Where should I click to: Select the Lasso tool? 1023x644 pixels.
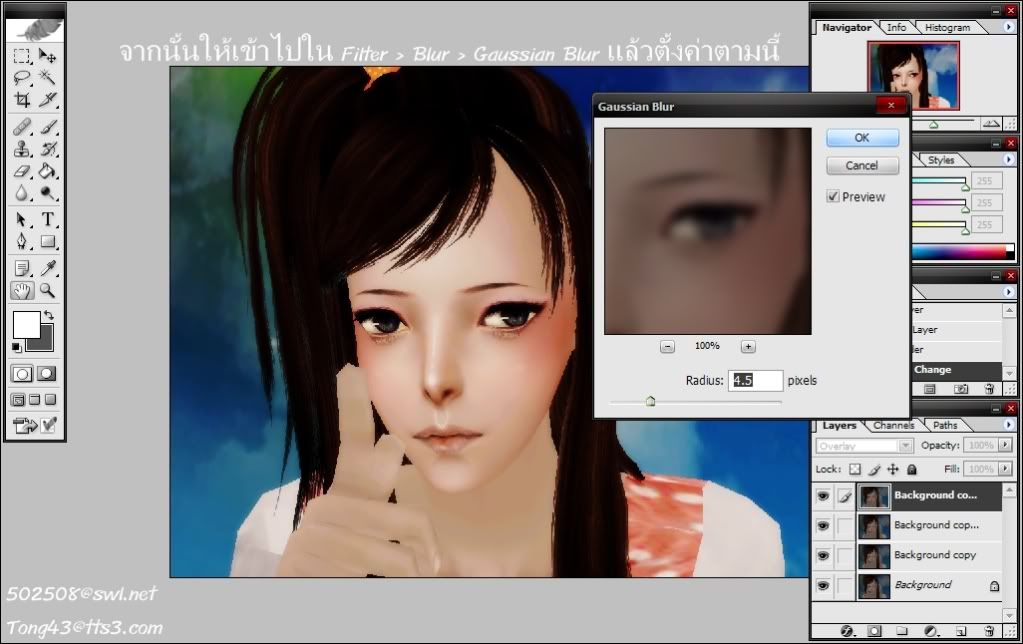[x=22, y=78]
